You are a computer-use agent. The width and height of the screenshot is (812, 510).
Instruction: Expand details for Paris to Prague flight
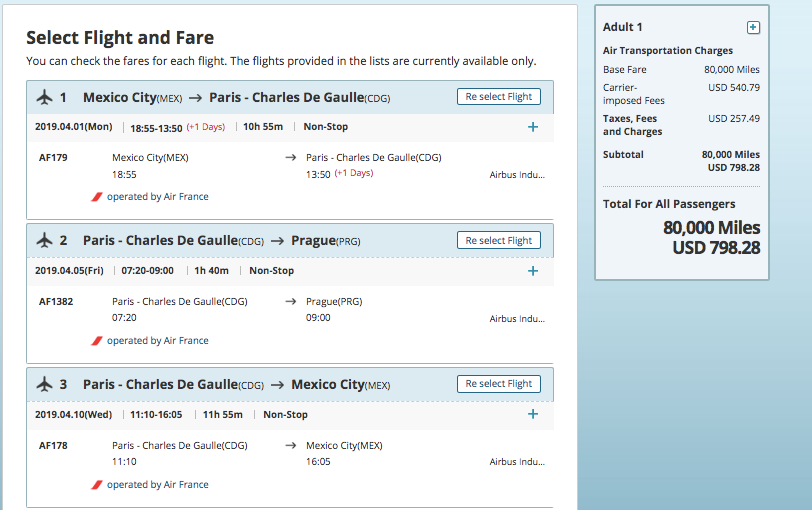tap(532, 271)
